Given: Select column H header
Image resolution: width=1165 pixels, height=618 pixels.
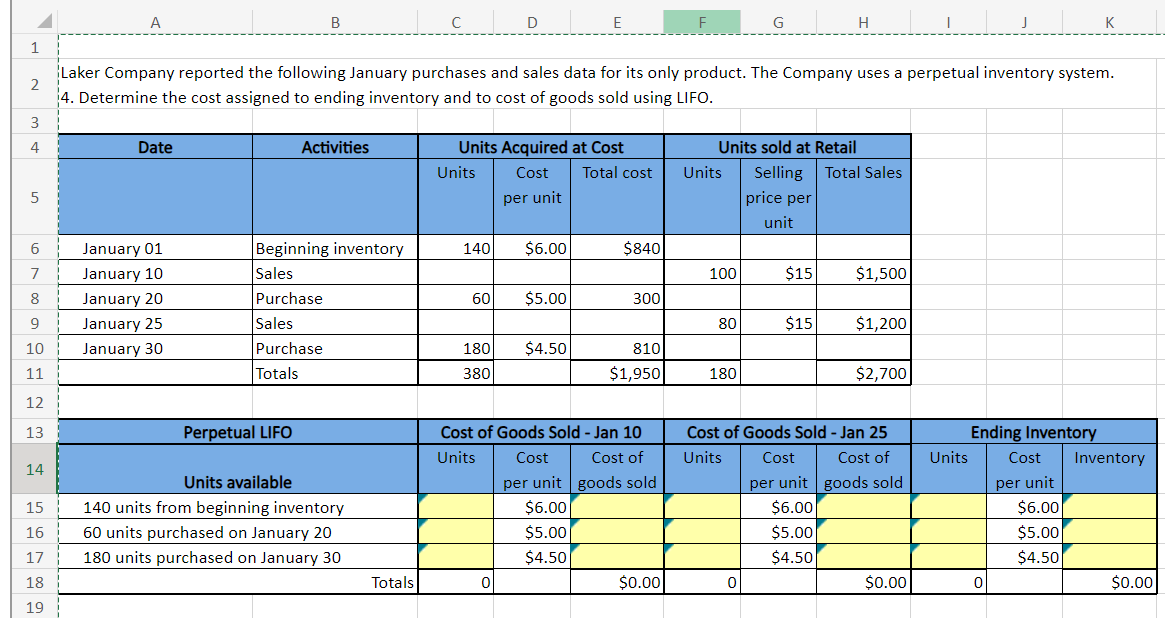Looking at the screenshot, I should 863,22.
